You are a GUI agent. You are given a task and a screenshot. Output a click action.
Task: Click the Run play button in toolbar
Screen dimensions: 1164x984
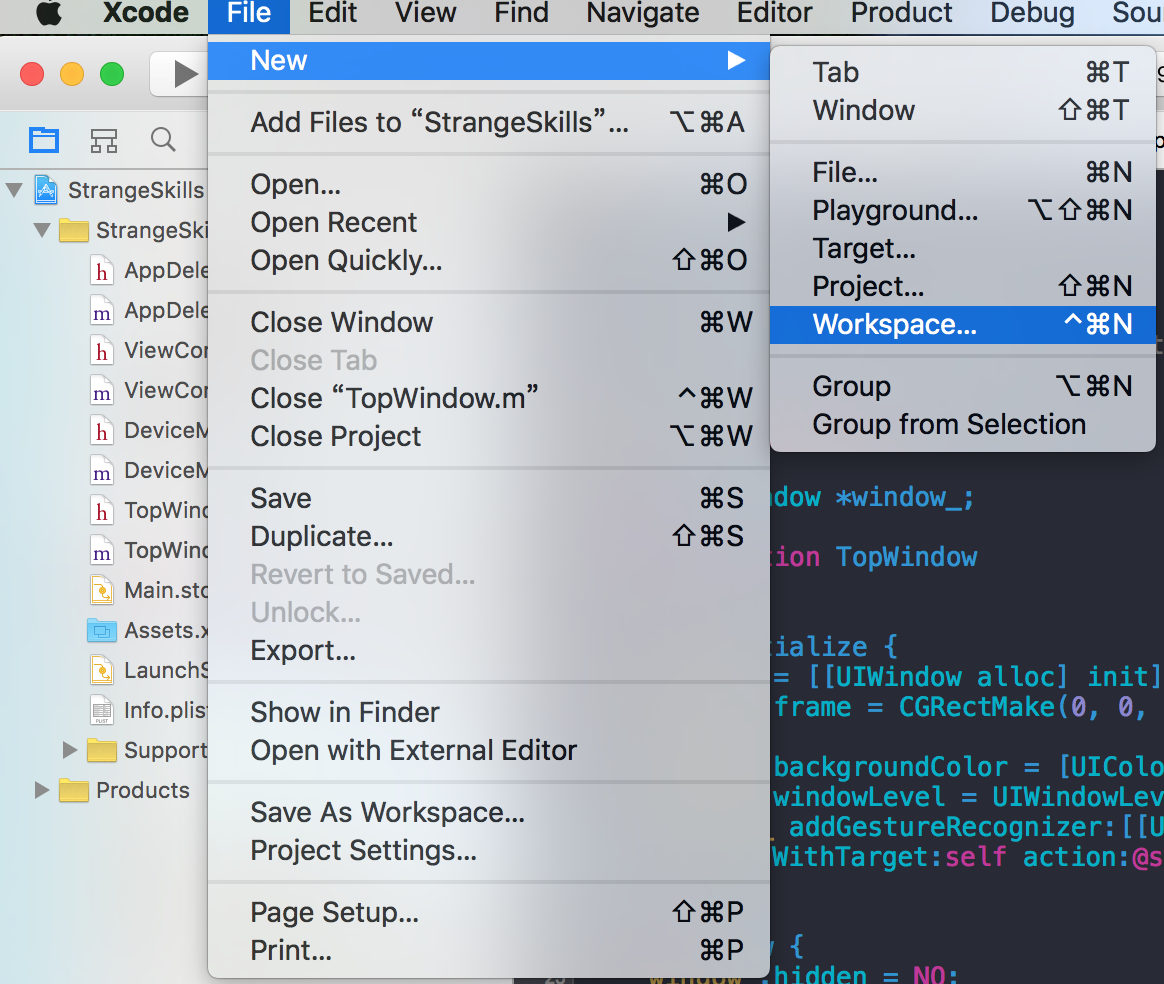[x=185, y=73]
